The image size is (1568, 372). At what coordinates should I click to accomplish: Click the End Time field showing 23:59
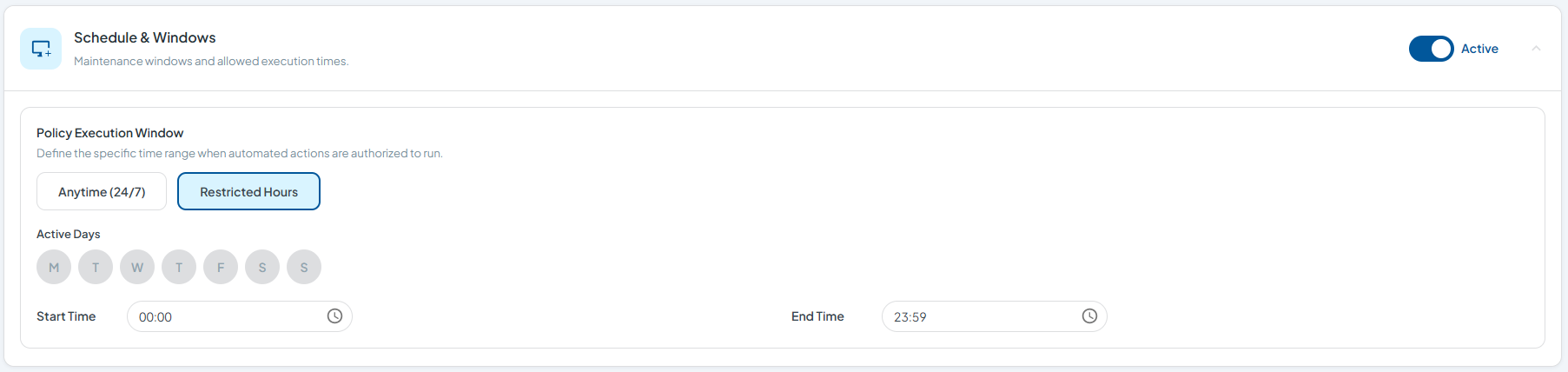tap(995, 316)
